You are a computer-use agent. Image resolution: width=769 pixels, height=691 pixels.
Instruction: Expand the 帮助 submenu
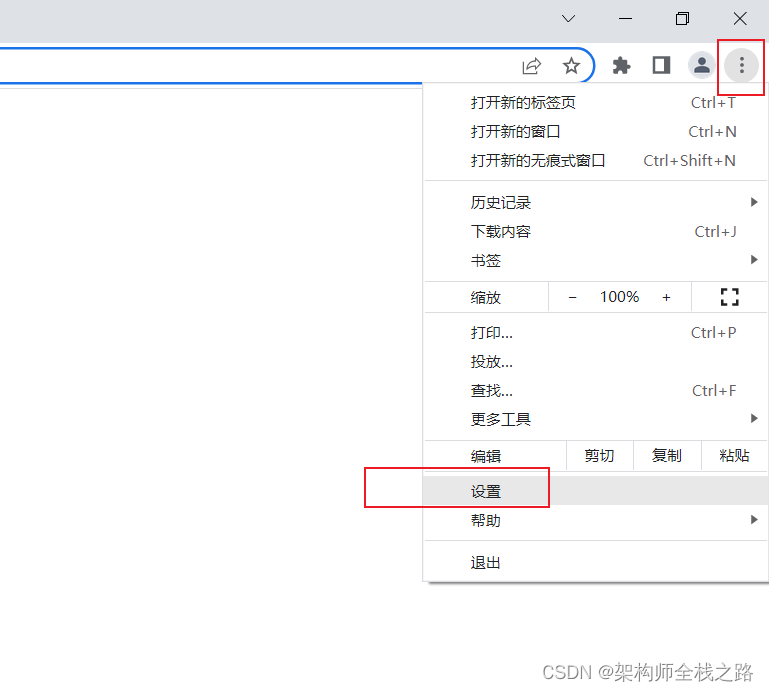pyautogui.click(x=595, y=520)
